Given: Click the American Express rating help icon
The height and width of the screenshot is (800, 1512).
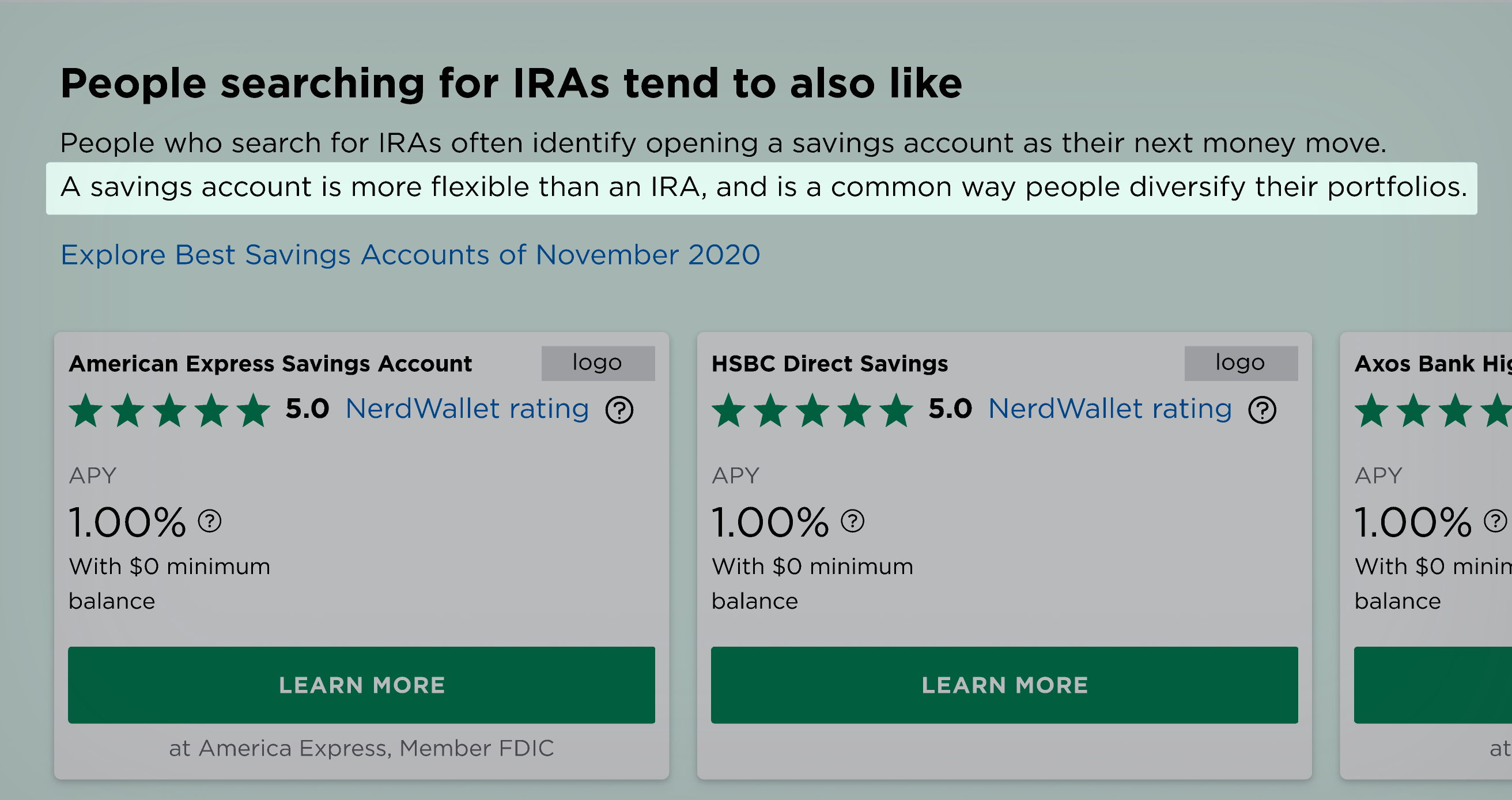Looking at the screenshot, I should pos(619,410).
